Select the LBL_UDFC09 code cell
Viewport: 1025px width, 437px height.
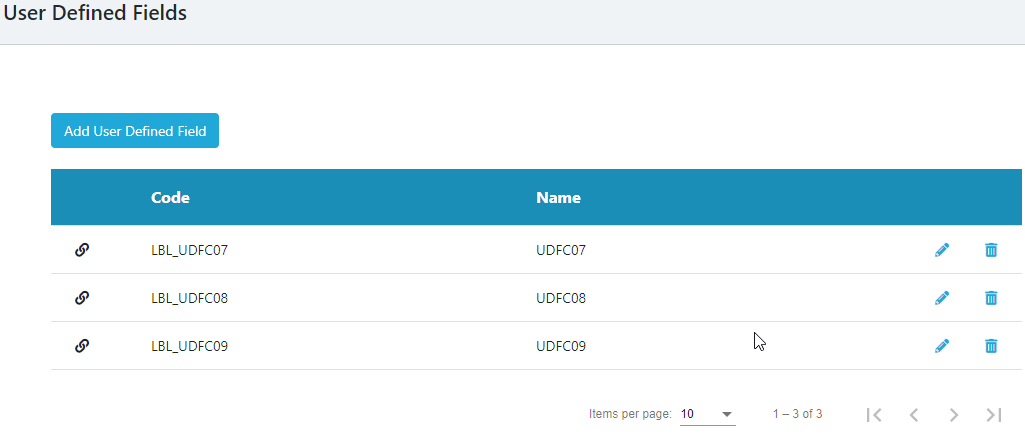click(190, 346)
